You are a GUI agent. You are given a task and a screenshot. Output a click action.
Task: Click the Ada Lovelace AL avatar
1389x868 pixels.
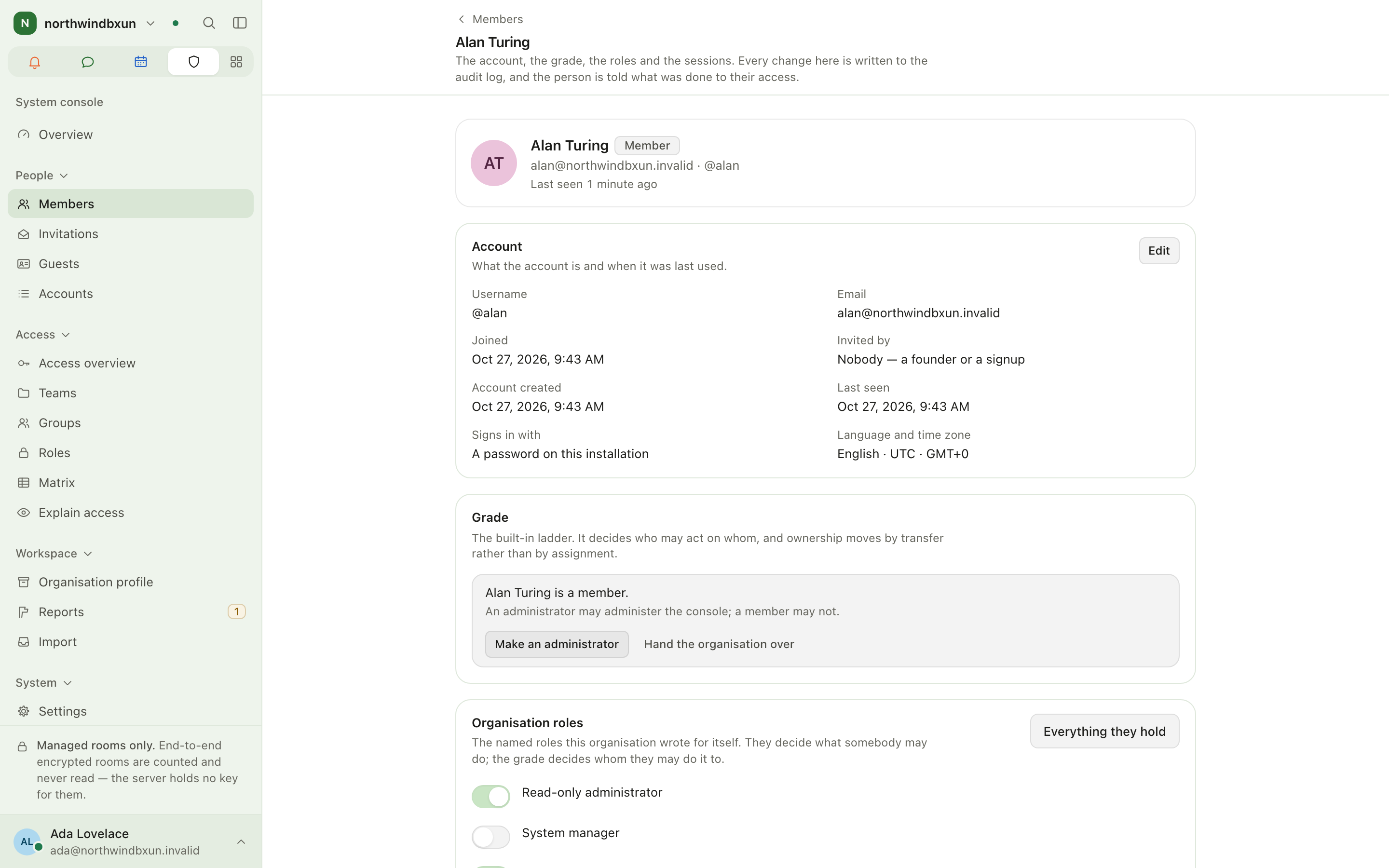[x=27, y=841]
